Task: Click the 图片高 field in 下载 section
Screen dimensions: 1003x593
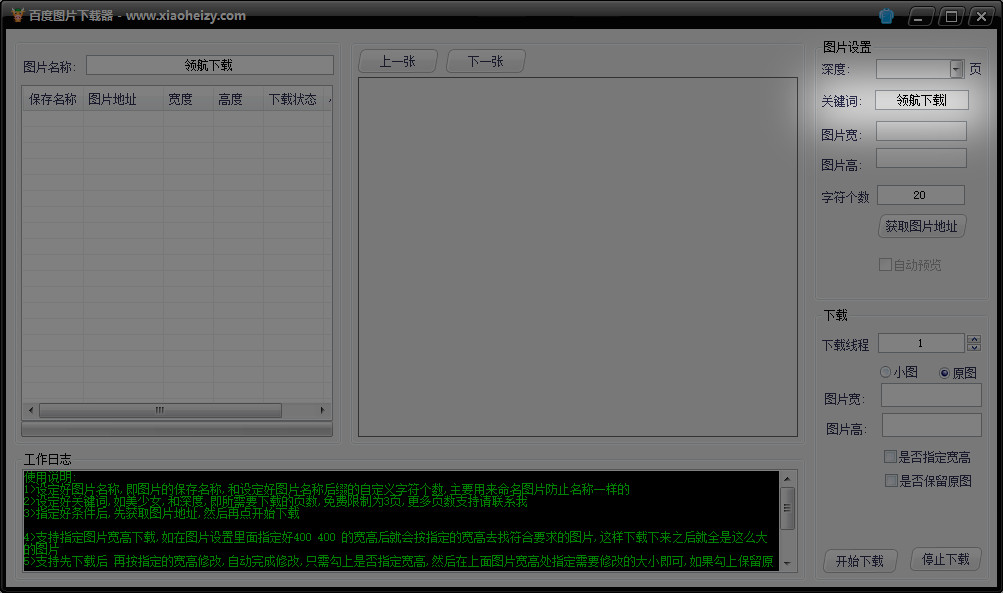Action: coord(932,425)
